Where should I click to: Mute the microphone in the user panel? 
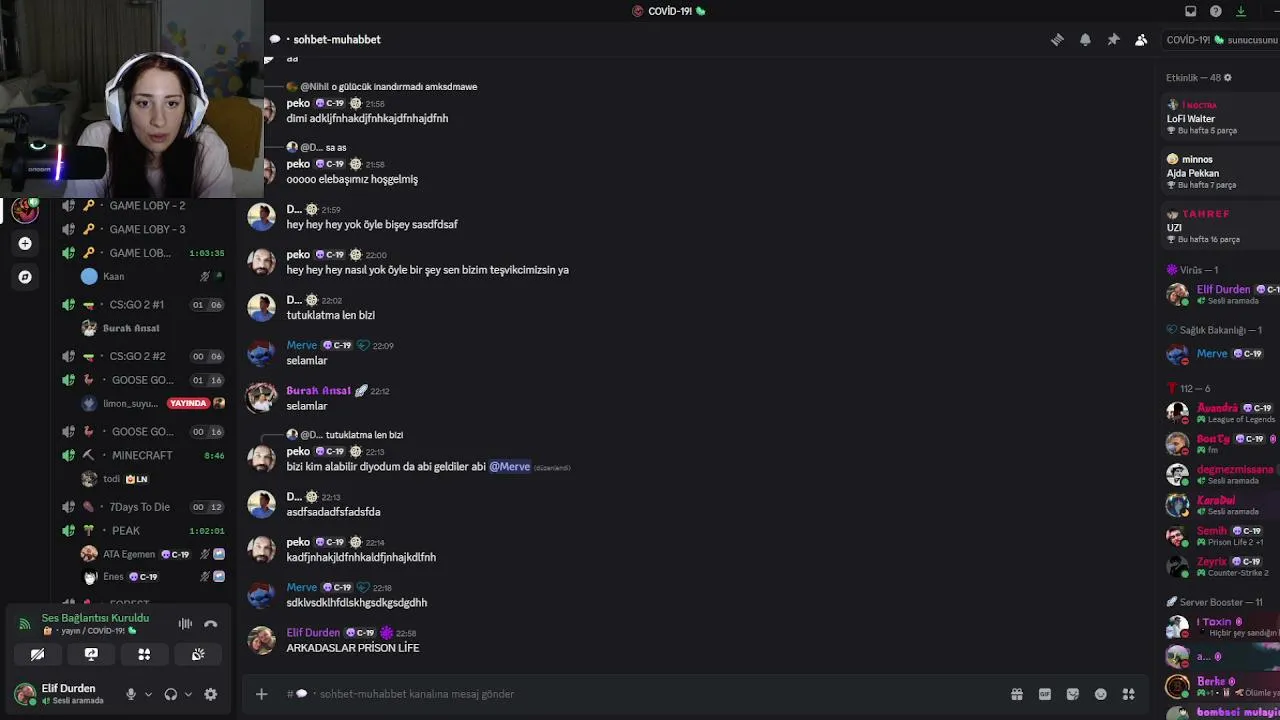click(130, 694)
